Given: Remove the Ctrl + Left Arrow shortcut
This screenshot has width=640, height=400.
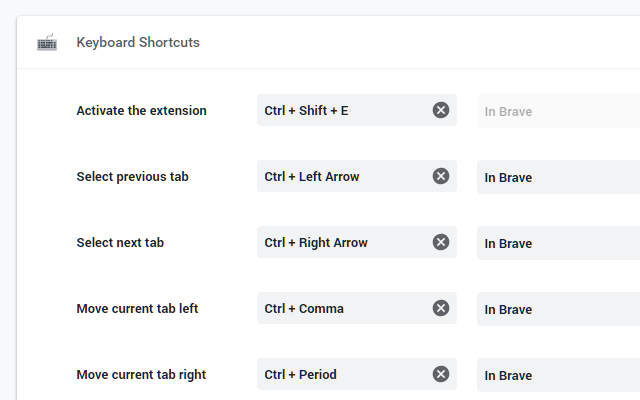Looking at the screenshot, I should [x=441, y=176].
